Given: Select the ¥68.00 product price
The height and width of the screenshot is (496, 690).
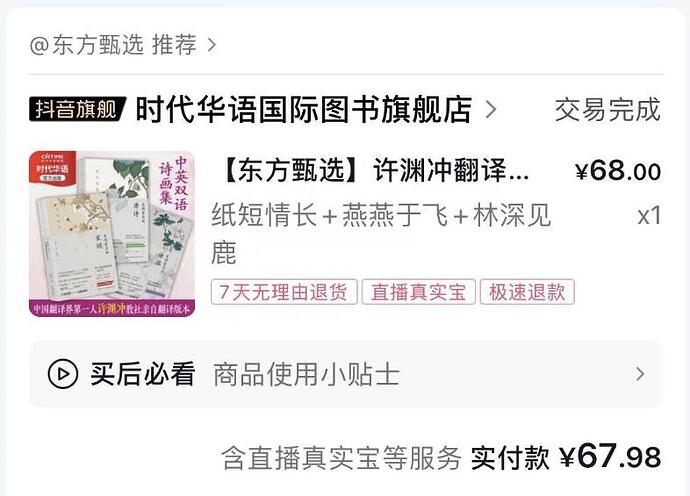Looking at the screenshot, I should [618, 171].
